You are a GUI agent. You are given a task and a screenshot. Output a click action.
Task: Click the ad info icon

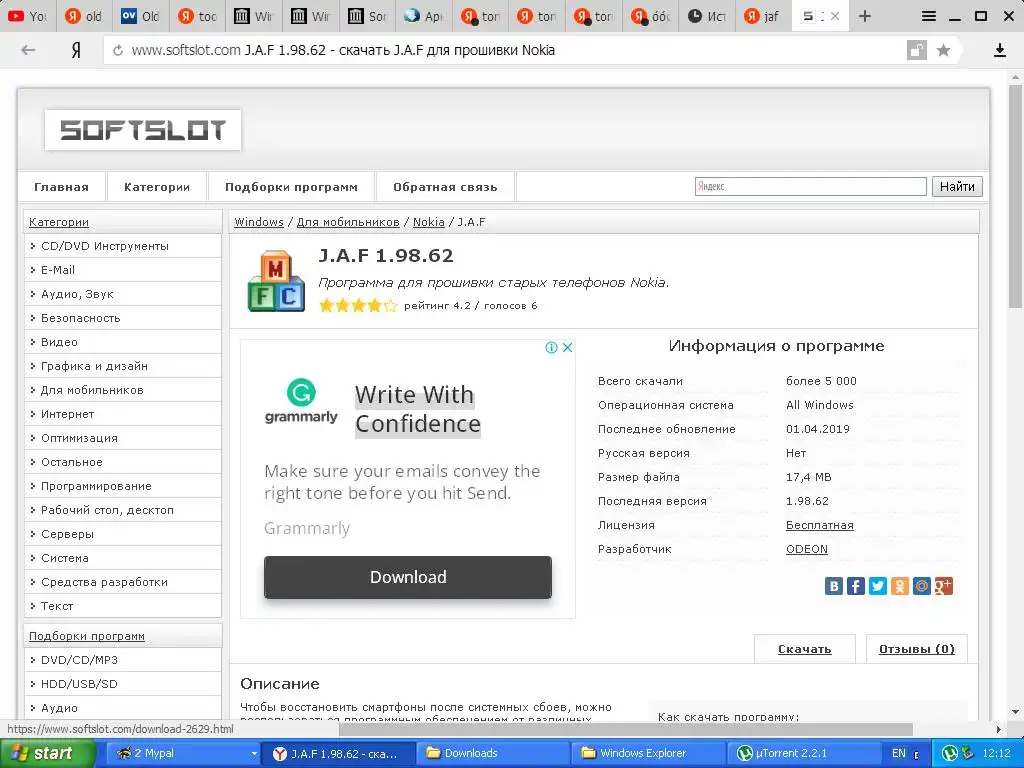pos(551,347)
